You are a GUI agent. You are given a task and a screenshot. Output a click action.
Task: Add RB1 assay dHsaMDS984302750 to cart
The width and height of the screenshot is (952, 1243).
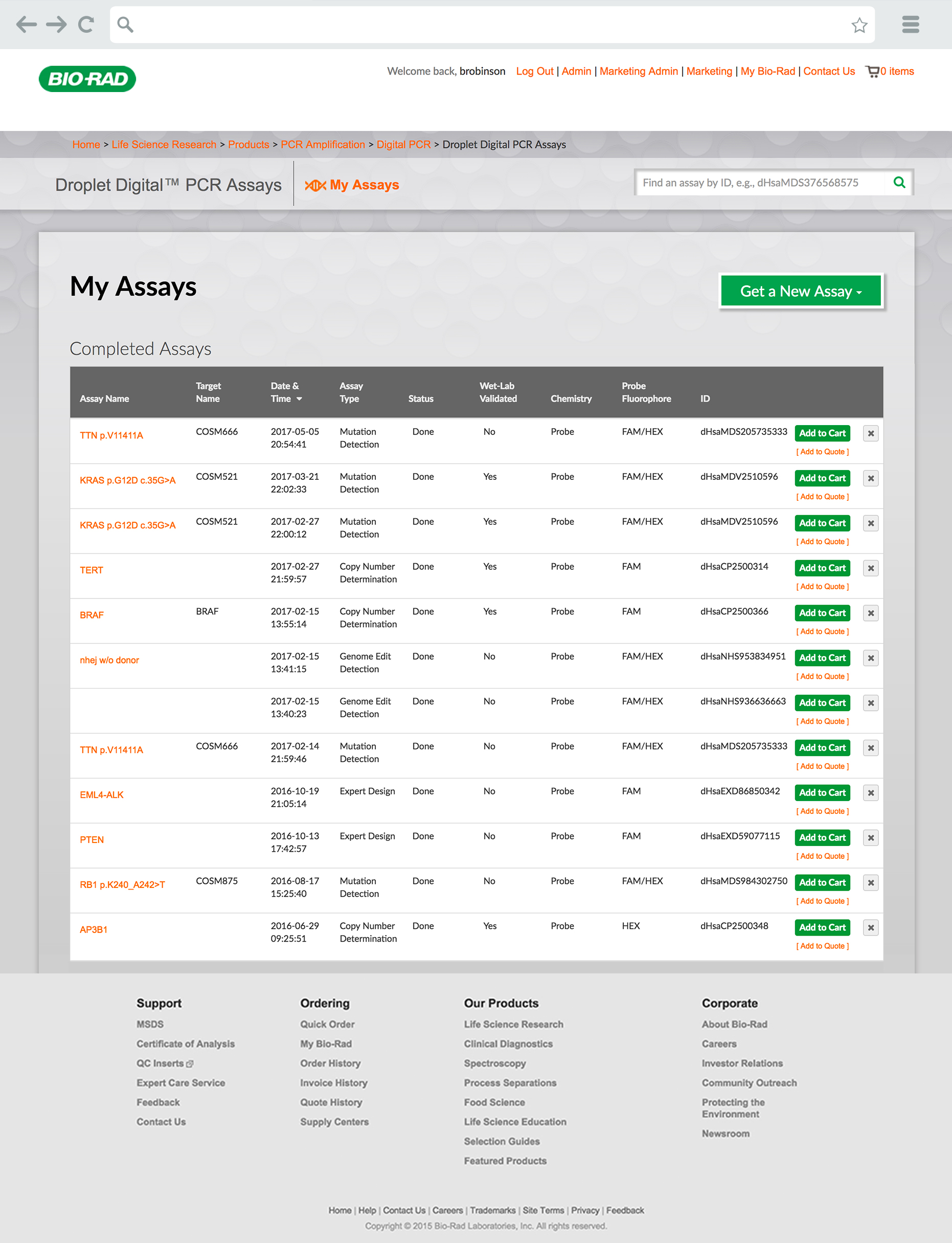822,882
